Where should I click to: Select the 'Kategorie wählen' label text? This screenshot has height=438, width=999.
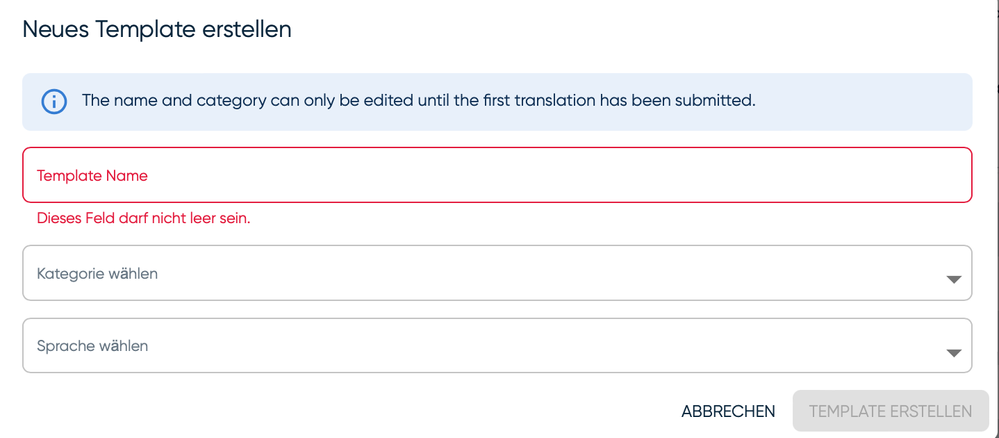point(97,273)
